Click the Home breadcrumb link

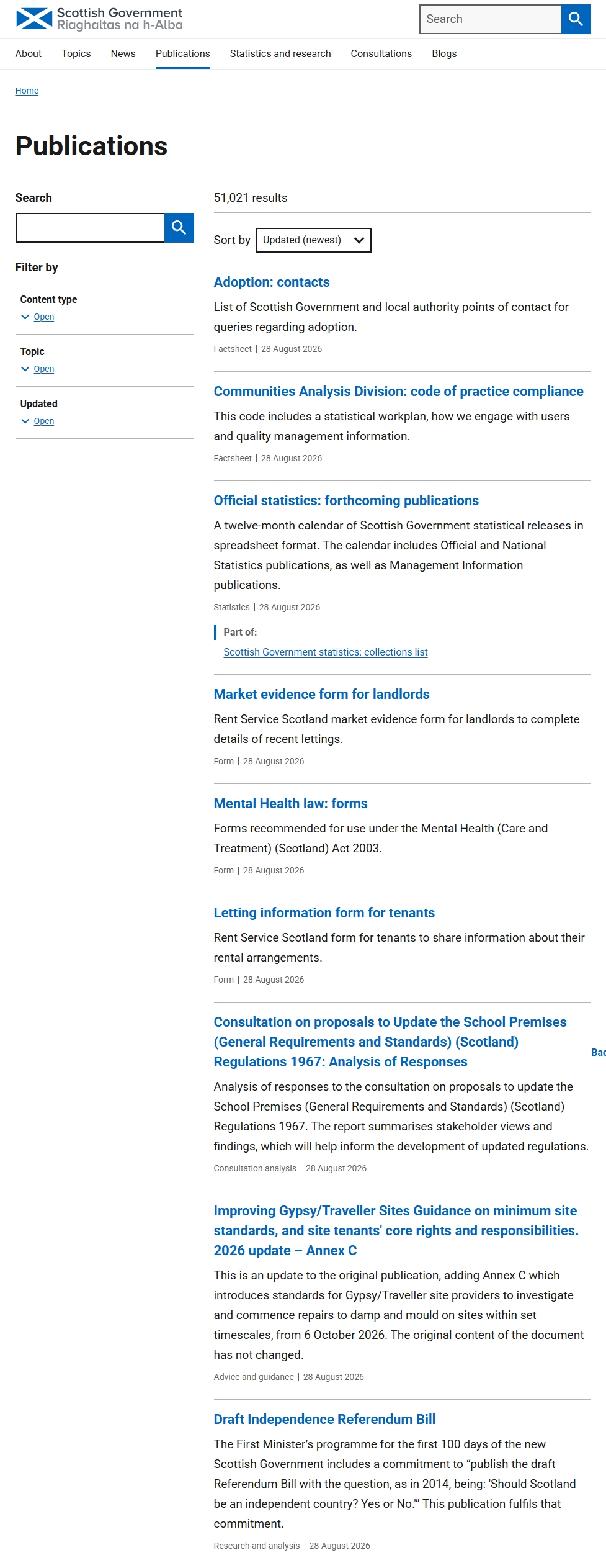pyautogui.click(x=27, y=91)
